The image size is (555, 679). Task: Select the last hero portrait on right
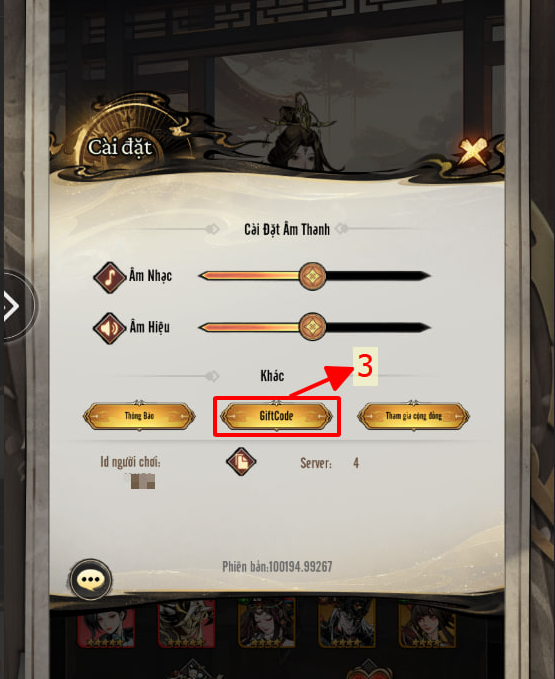tap(427, 624)
